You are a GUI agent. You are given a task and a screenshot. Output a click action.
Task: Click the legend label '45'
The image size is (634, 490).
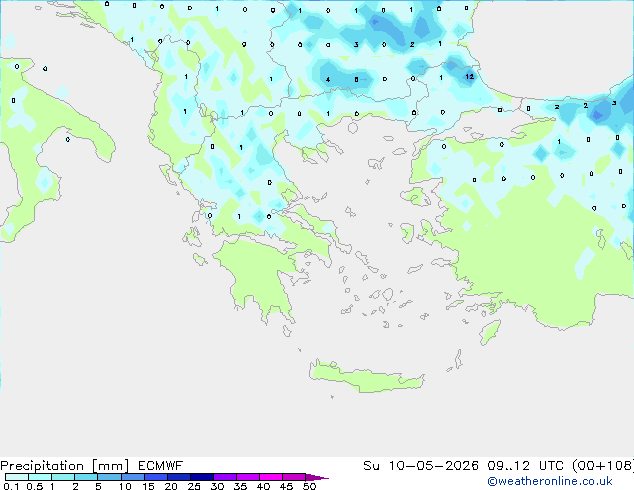(x=286, y=486)
